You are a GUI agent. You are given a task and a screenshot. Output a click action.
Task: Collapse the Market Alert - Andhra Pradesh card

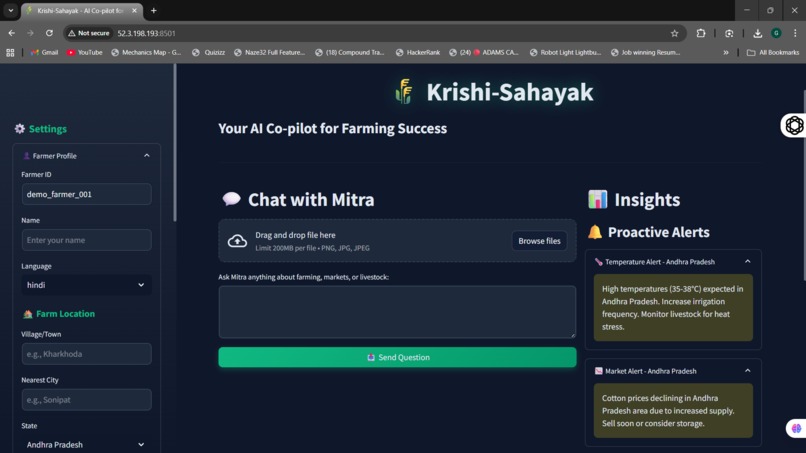(747, 371)
